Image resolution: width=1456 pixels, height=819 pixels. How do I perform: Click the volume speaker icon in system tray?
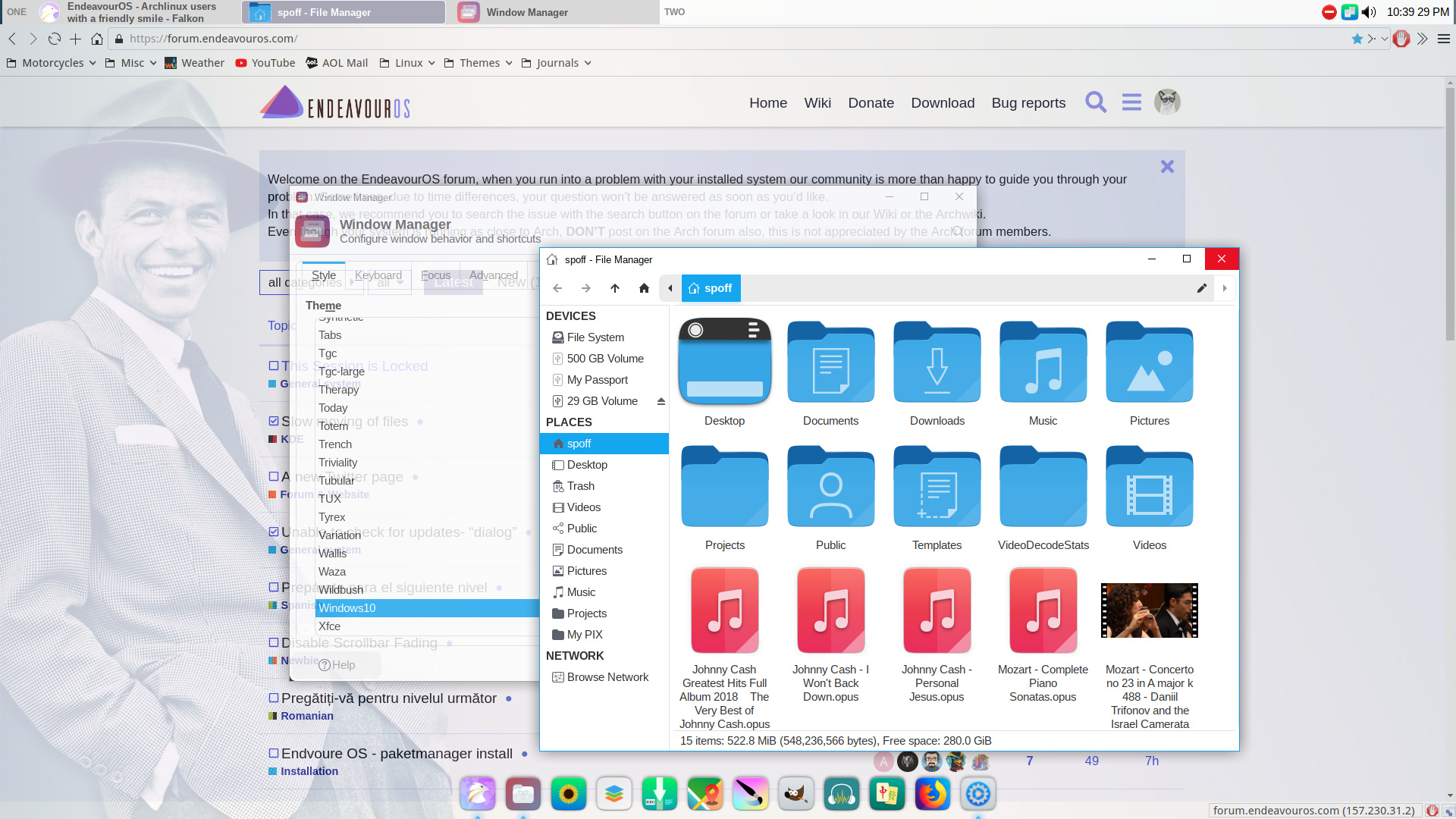click(1369, 12)
